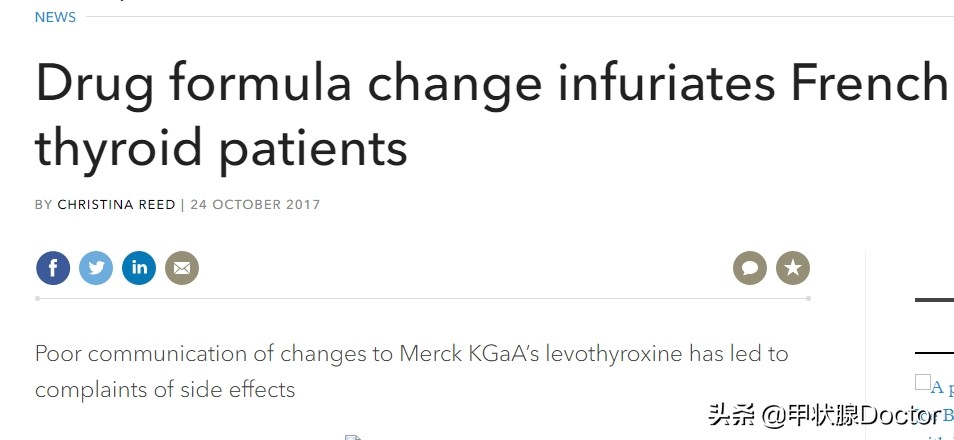Share the article on Twitter
954x440 pixels.
96,268
